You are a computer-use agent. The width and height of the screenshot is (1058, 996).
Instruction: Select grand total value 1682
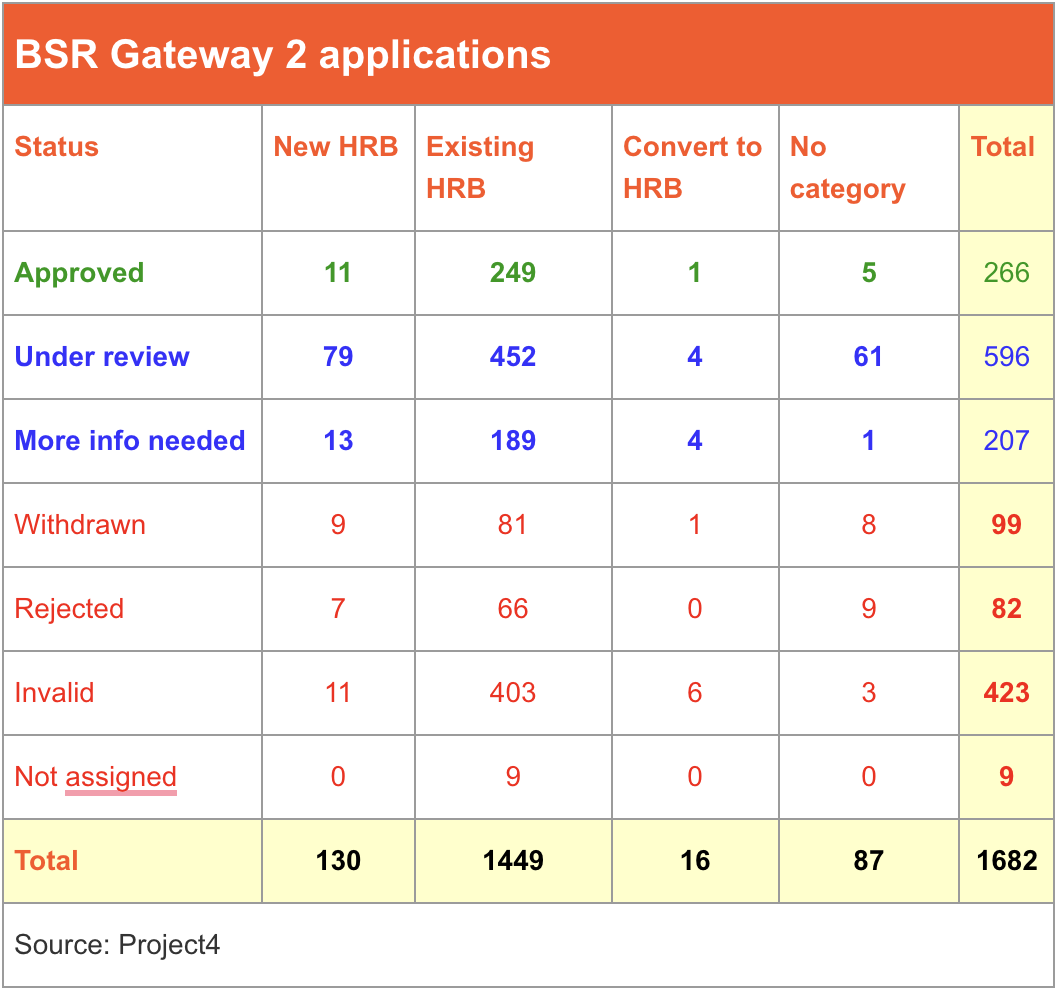coord(1007,860)
